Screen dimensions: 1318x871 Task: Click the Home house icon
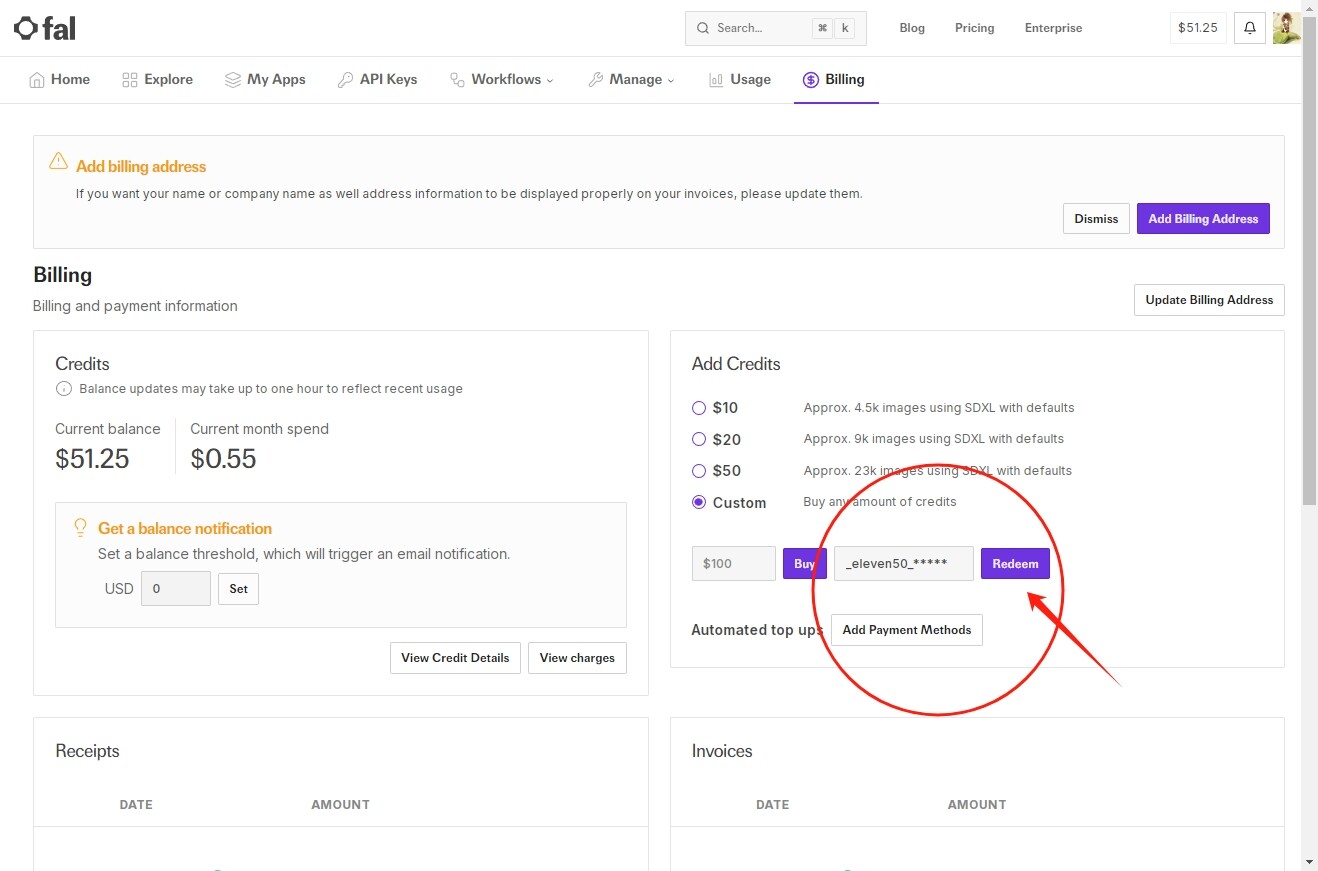coord(37,80)
